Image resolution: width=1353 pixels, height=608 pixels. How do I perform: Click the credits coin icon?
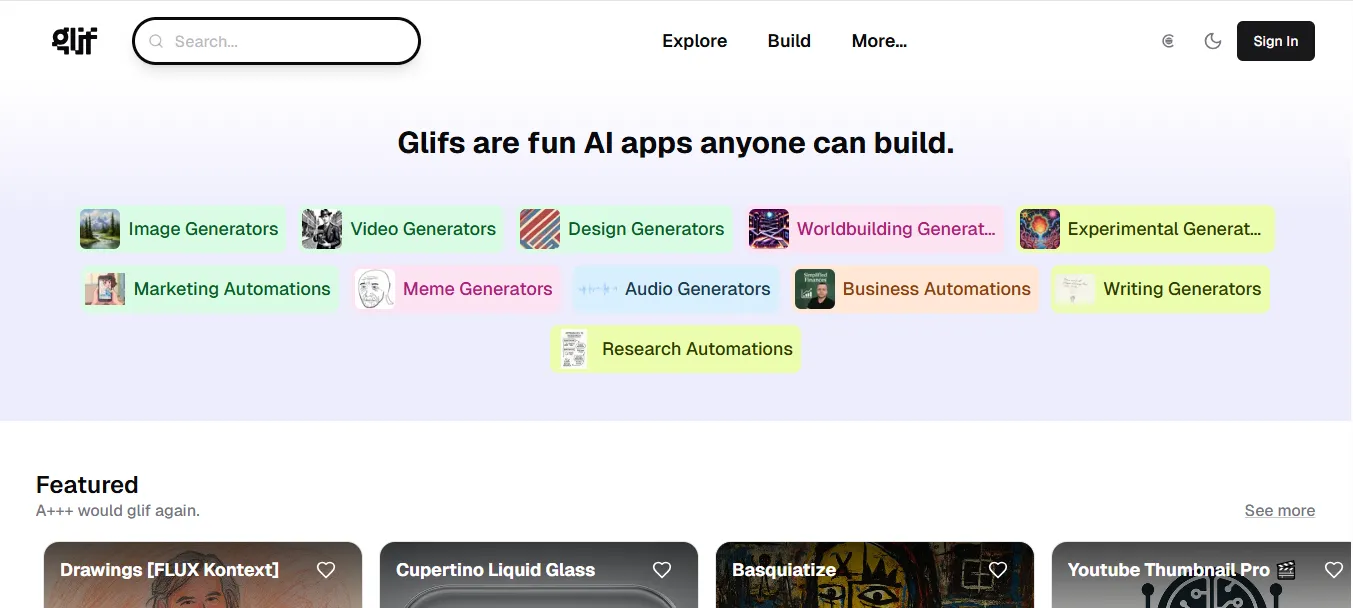click(1168, 41)
